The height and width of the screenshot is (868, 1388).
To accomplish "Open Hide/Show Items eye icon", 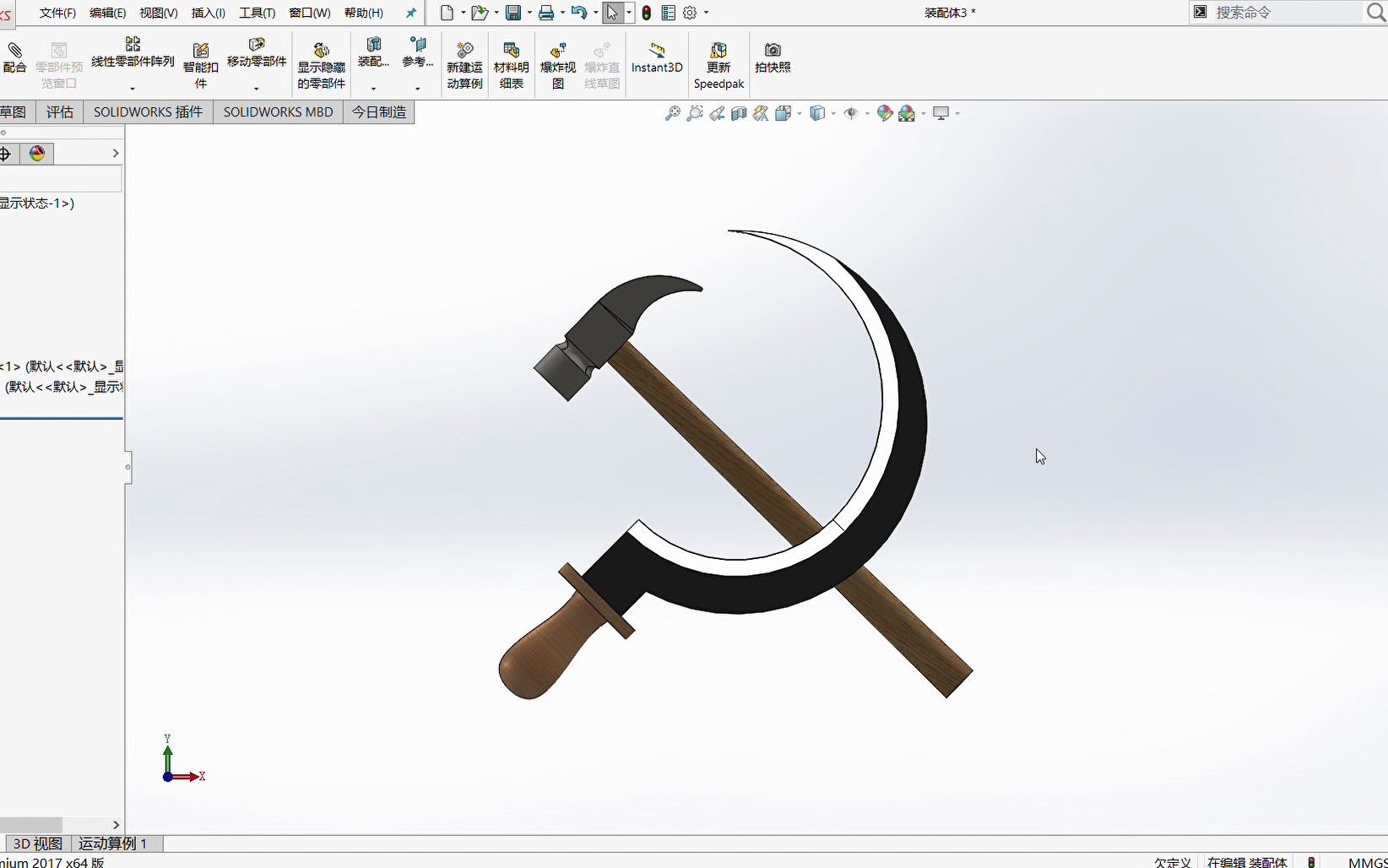I will pyautogui.click(x=851, y=113).
